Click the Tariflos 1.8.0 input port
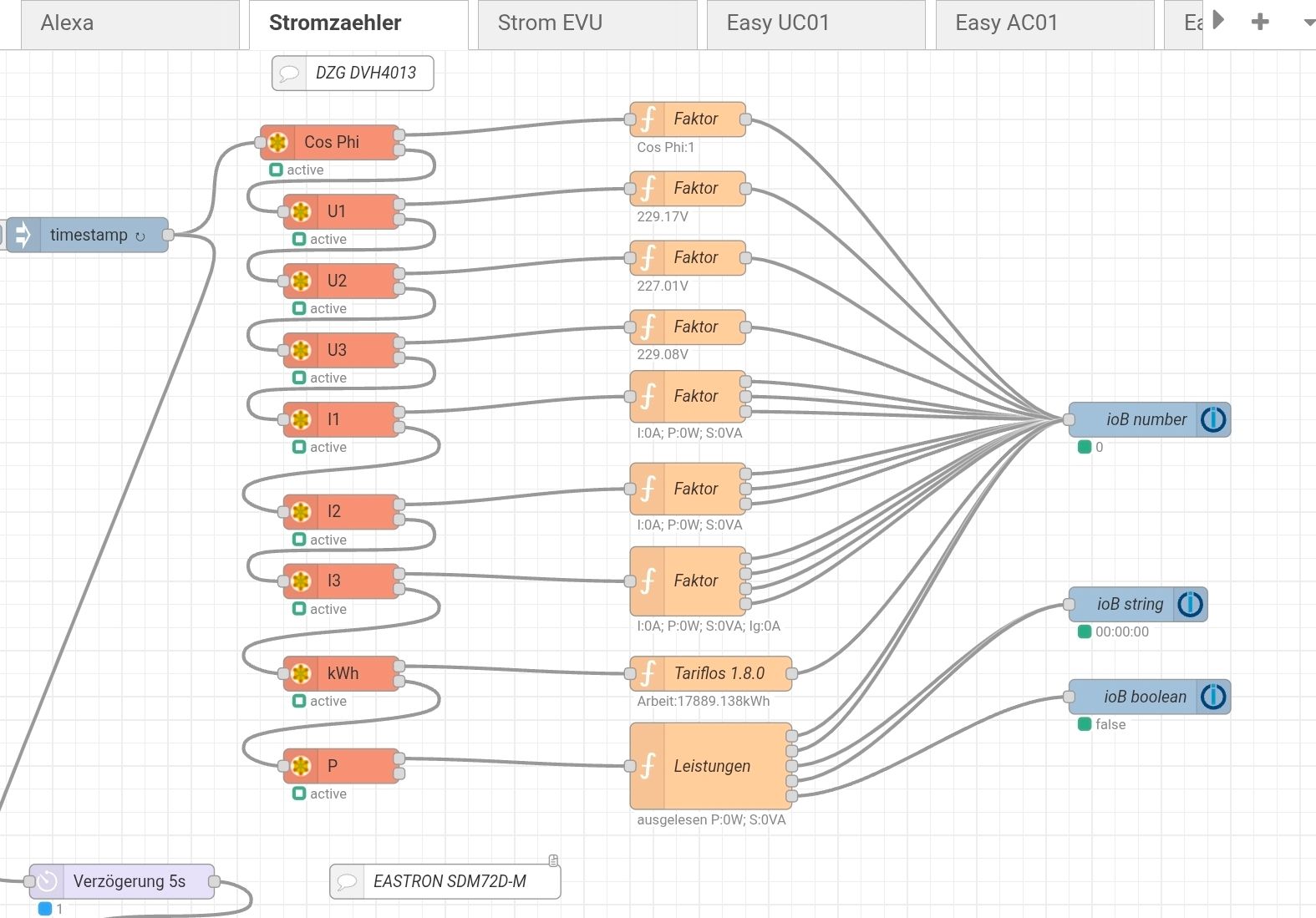Image resolution: width=1316 pixels, height=918 pixels. (x=630, y=673)
